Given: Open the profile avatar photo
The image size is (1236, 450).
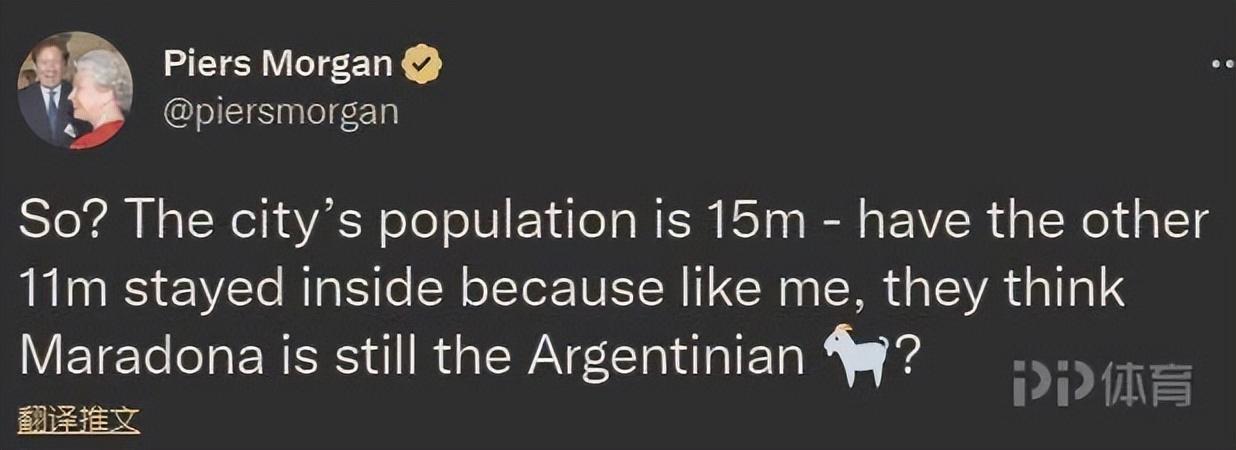Looking at the screenshot, I should pyautogui.click(x=76, y=91).
